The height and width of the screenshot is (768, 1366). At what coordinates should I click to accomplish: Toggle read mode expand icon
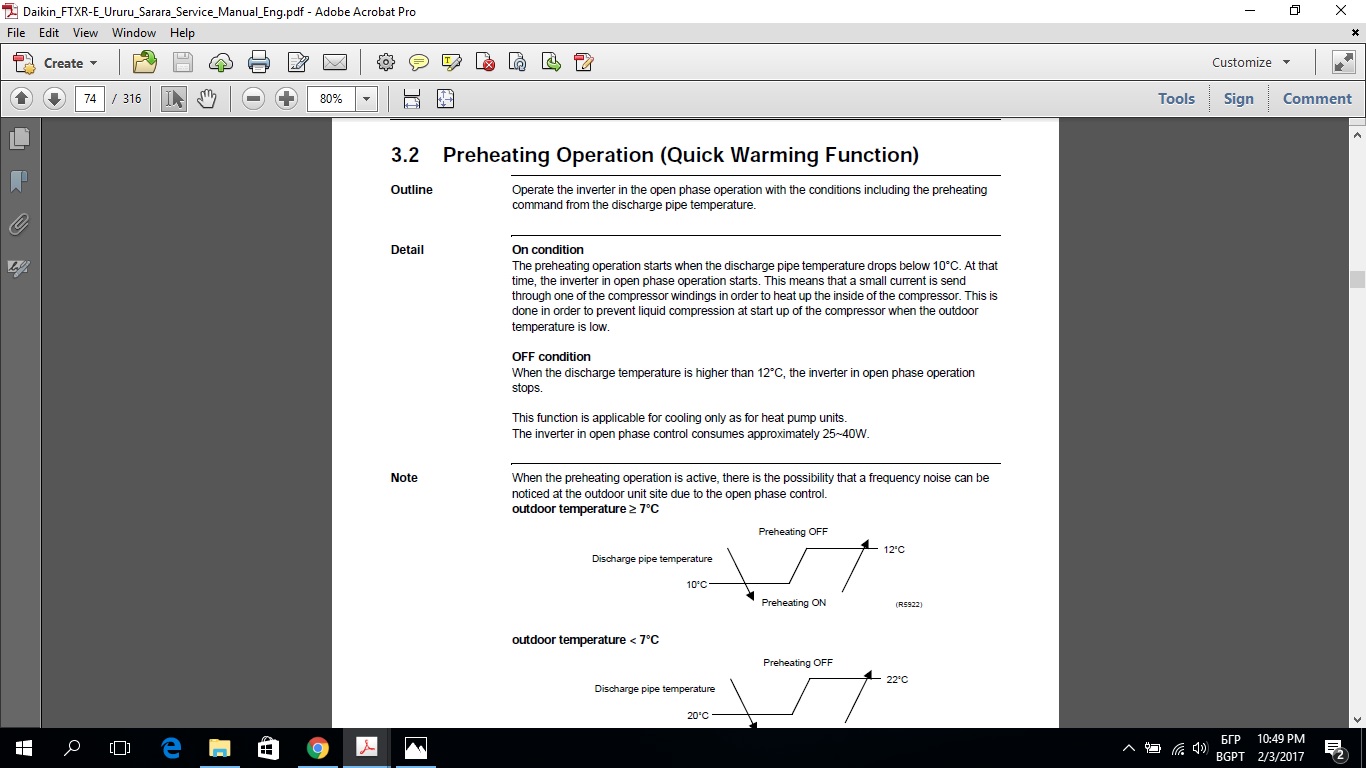[1343, 62]
